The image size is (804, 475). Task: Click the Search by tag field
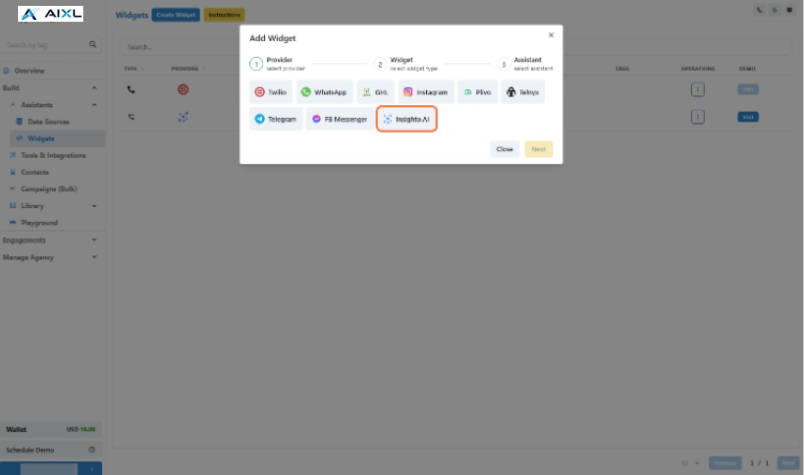[x=50, y=45]
